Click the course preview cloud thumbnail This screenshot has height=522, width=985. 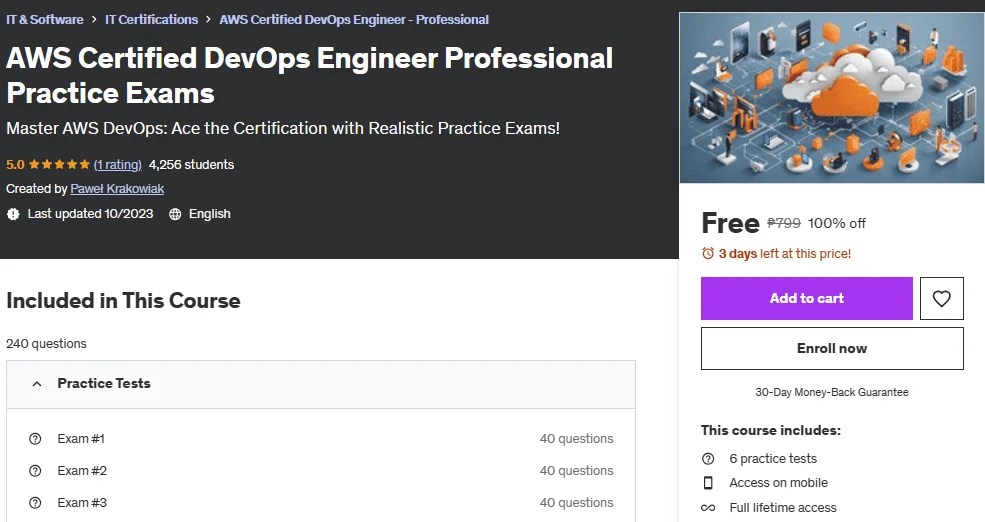coord(832,97)
